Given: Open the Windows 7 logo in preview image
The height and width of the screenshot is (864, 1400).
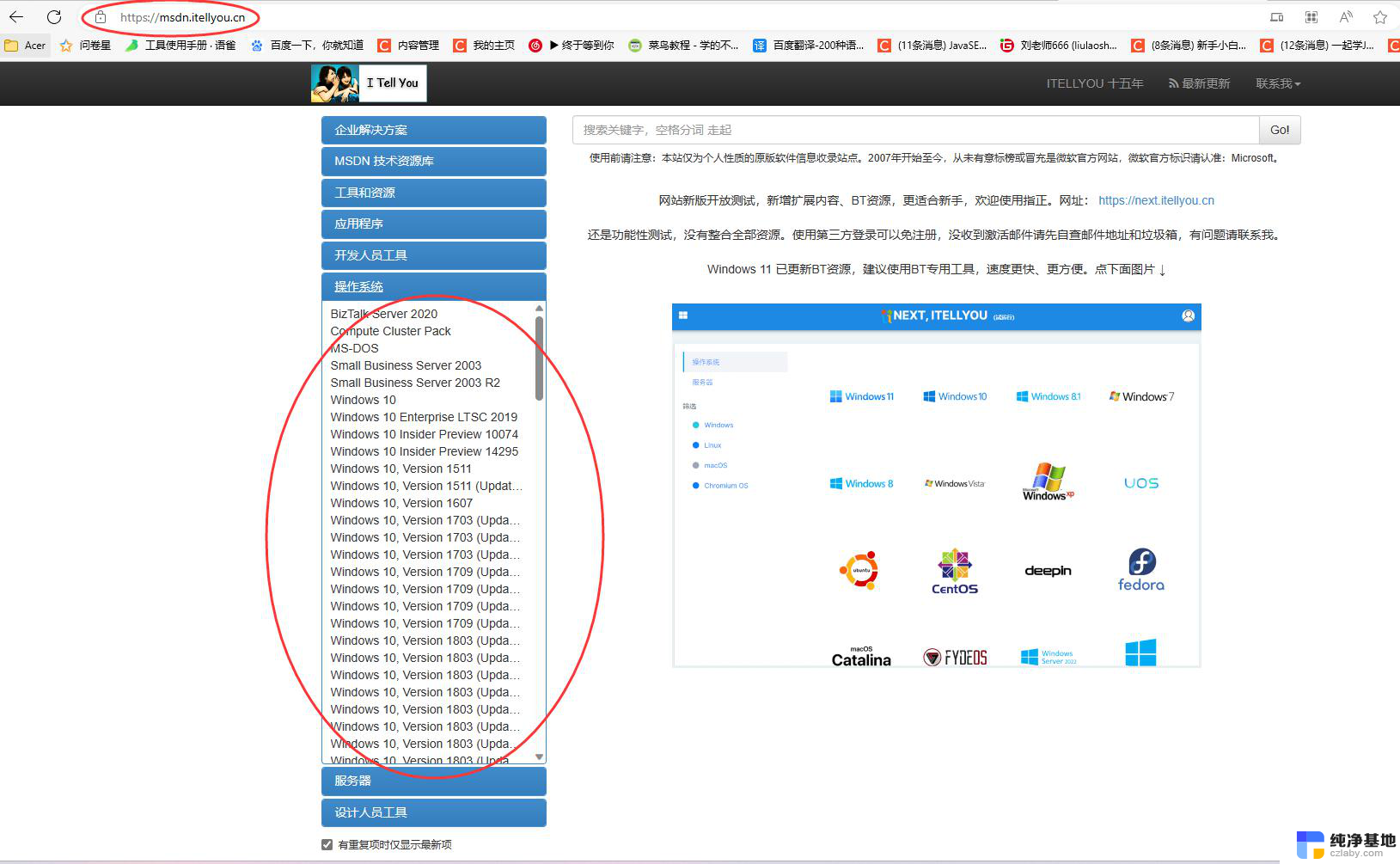Looking at the screenshot, I should (1141, 396).
